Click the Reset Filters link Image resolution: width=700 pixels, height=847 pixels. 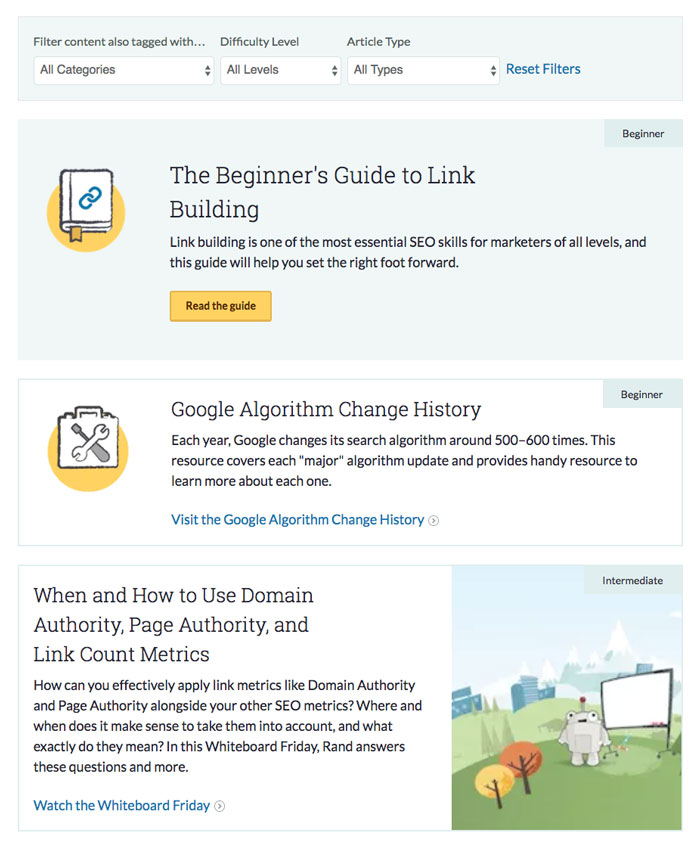click(543, 69)
